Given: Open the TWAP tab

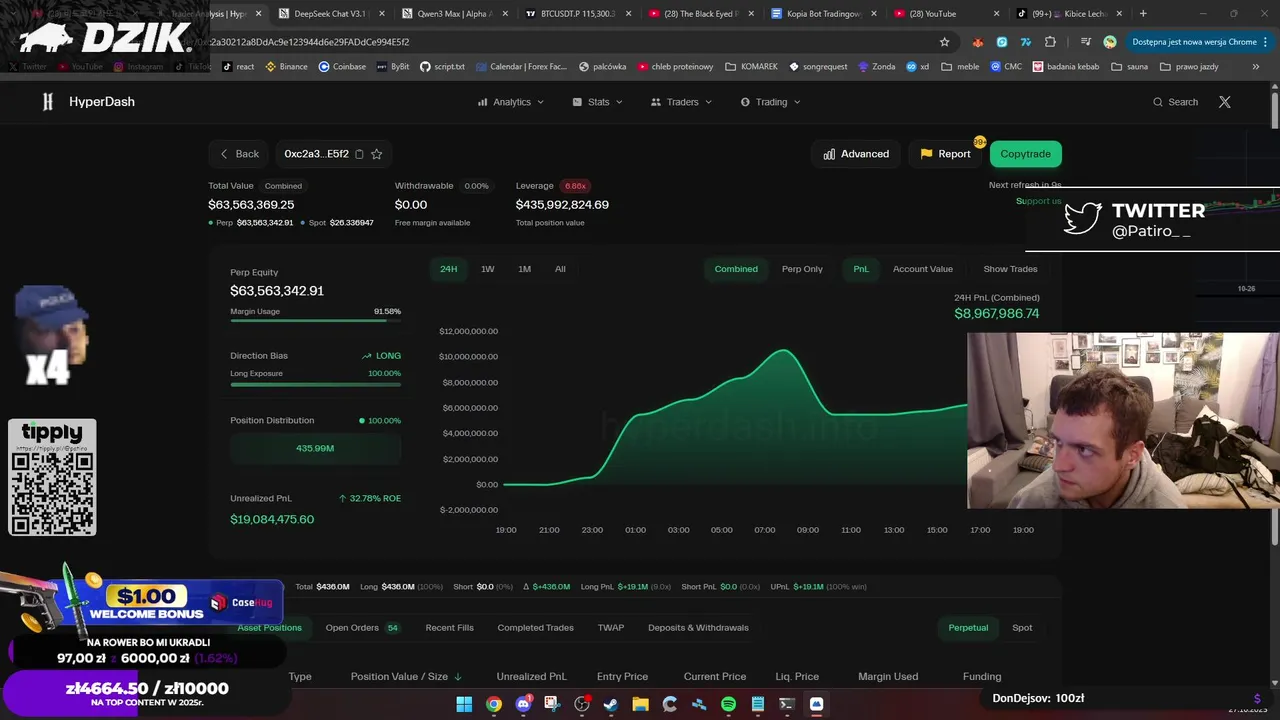Looking at the screenshot, I should click(611, 628).
